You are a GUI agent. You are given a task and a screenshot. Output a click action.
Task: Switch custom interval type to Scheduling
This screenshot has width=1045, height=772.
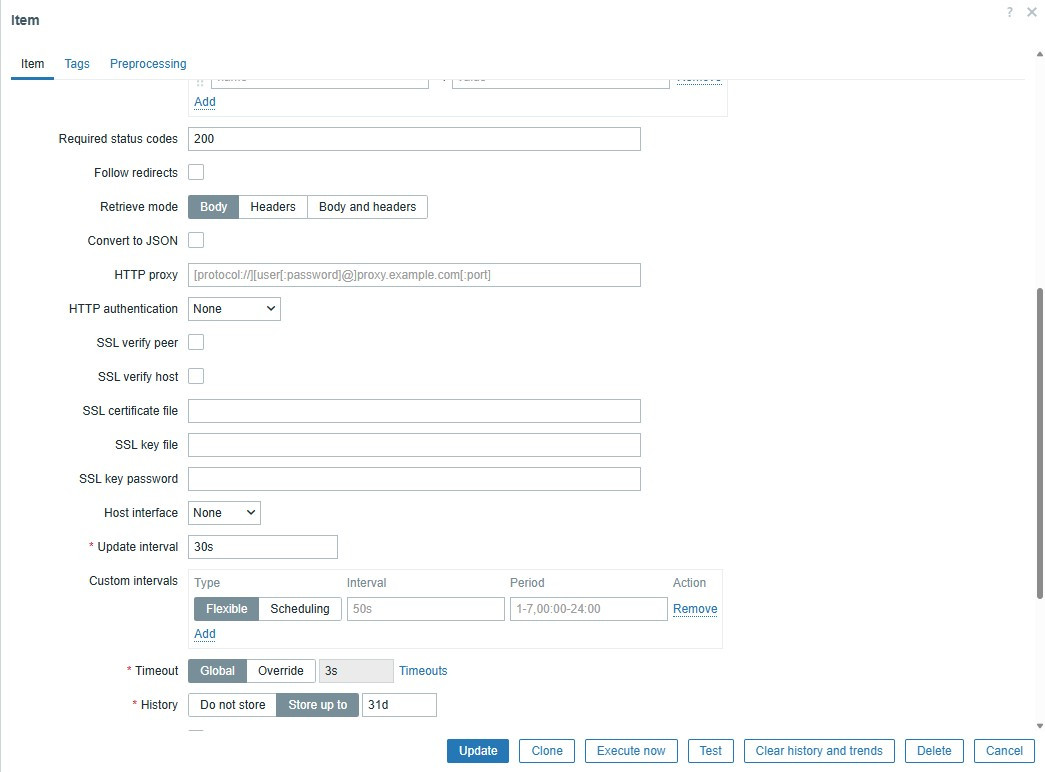click(302, 608)
